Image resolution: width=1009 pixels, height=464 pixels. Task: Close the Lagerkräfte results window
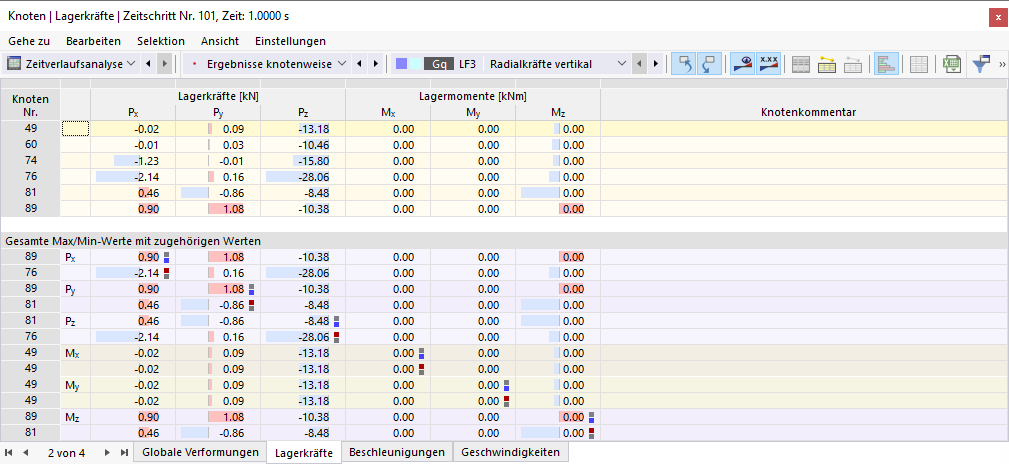(997, 18)
